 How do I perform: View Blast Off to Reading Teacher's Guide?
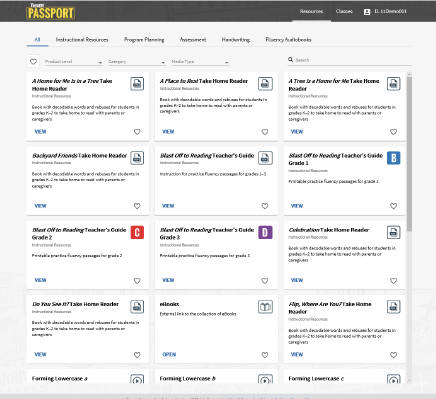(168, 206)
